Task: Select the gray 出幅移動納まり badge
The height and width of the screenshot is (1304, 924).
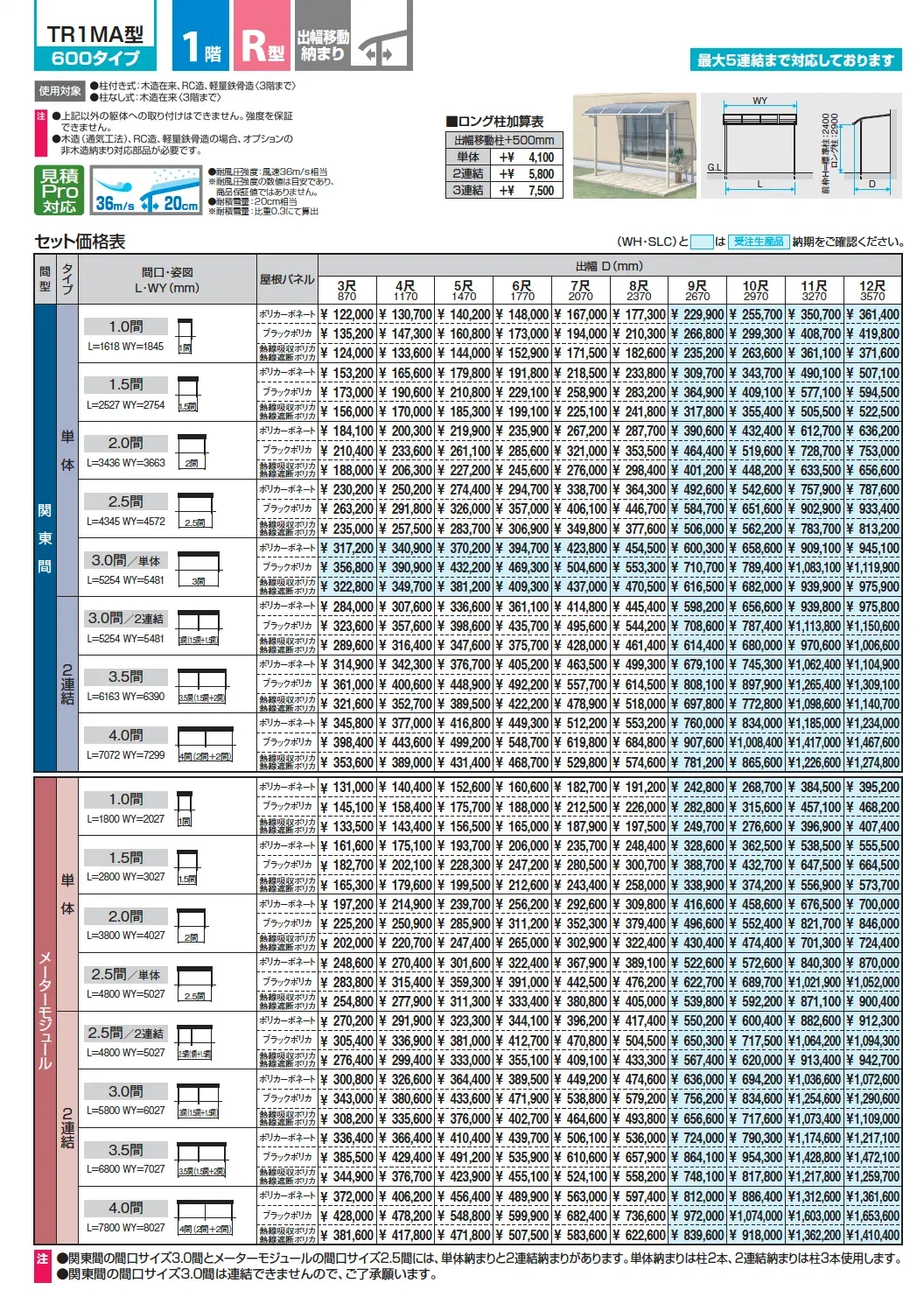Action: pos(353,35)
